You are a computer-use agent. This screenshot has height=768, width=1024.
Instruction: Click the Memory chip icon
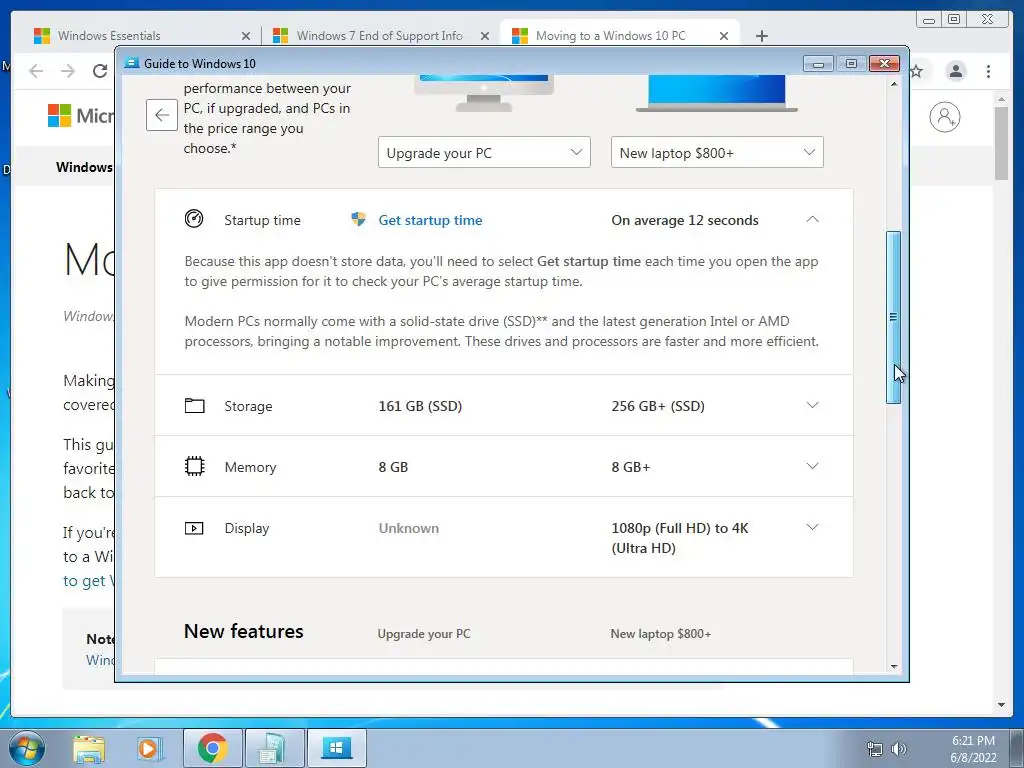[x=194, y=466]
